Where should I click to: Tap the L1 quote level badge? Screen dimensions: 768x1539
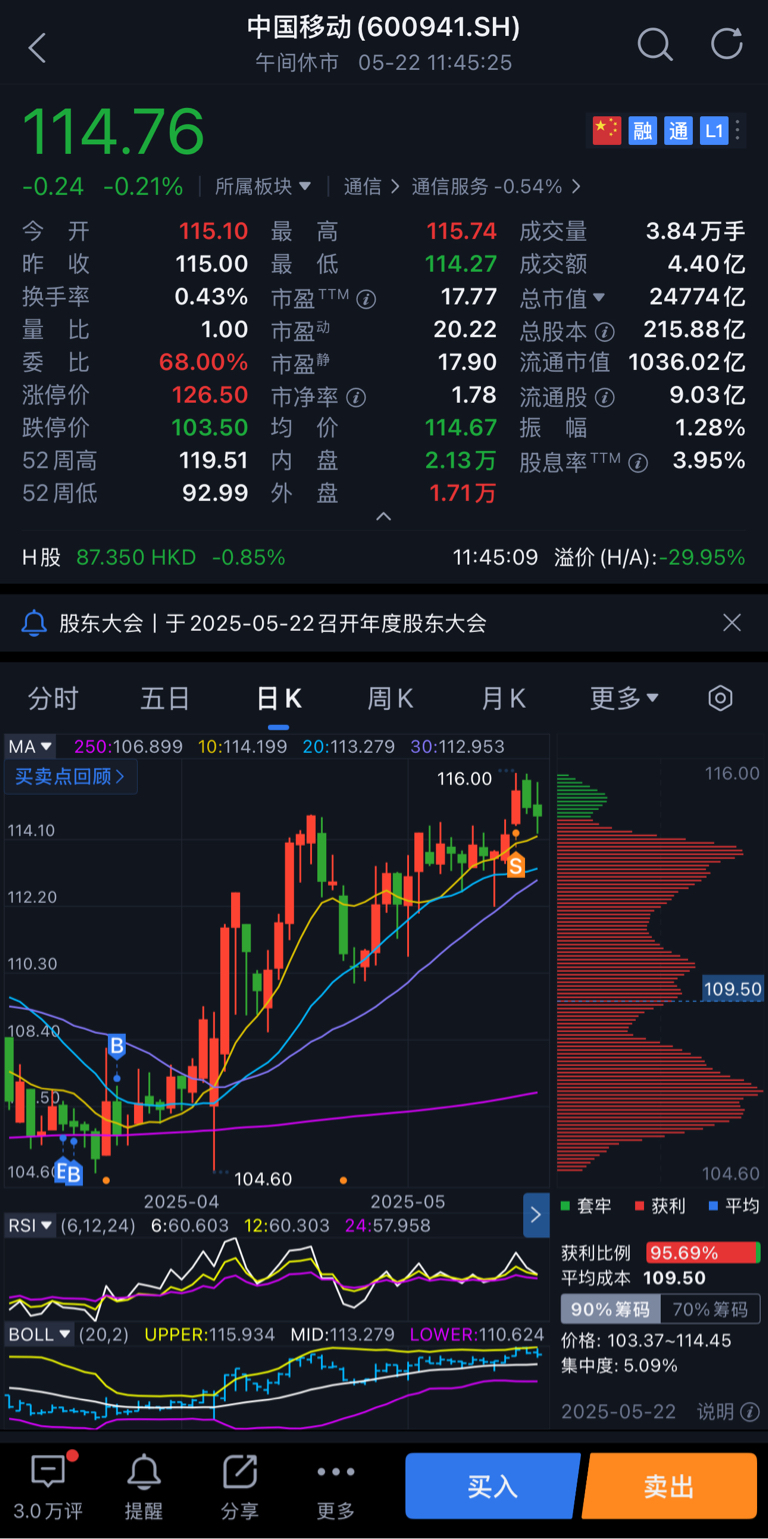click(x=713, y=130)
